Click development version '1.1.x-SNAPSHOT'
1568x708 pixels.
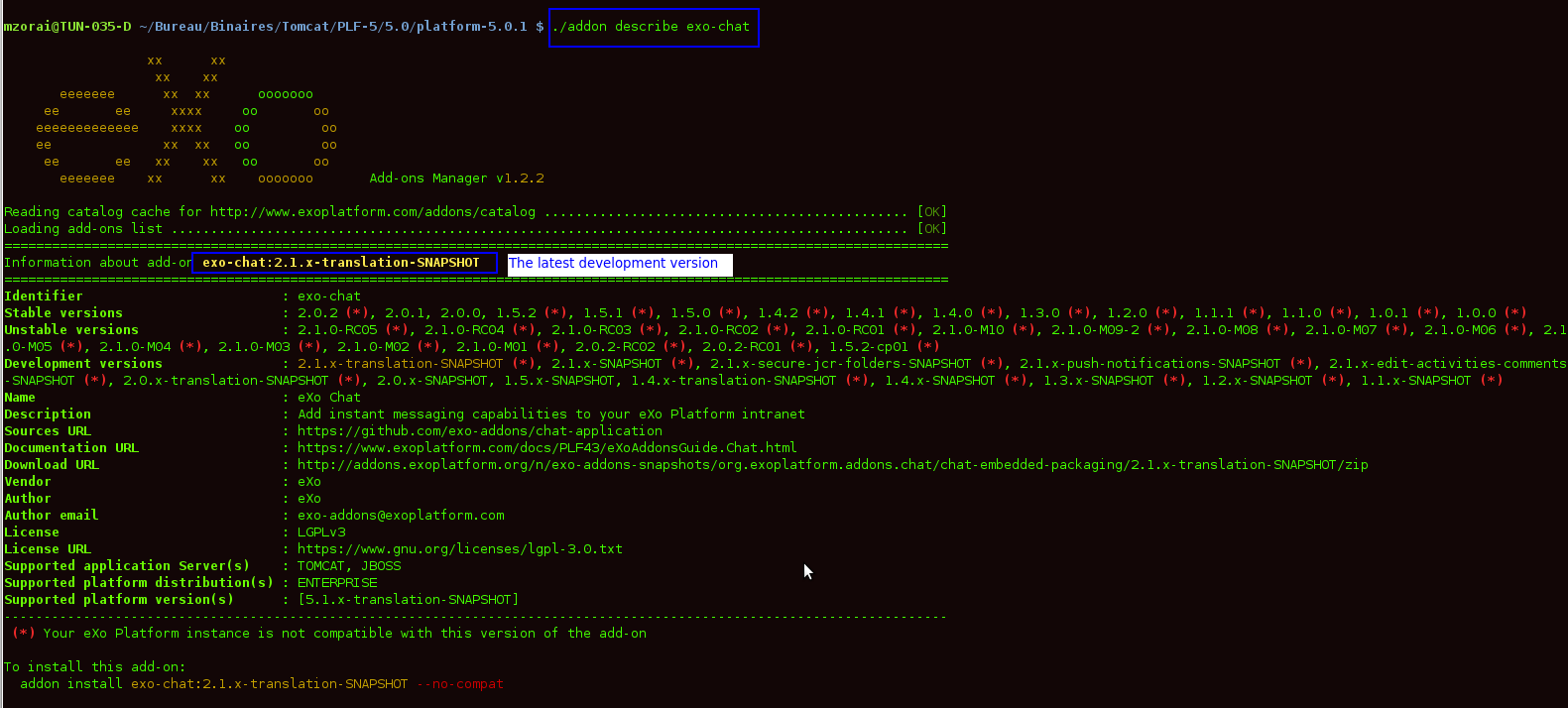[1416, 381]
